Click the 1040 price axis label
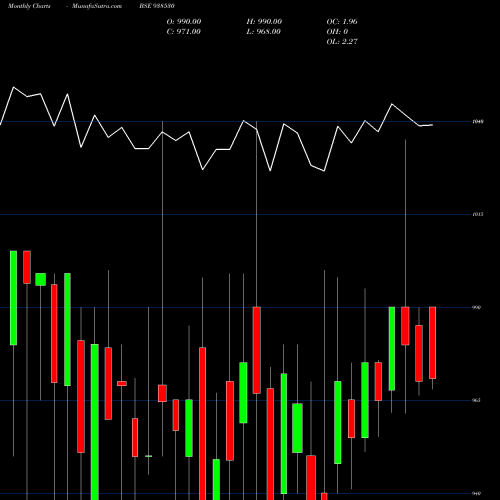This screenshot has height=500, width=500. coord(478,122)
